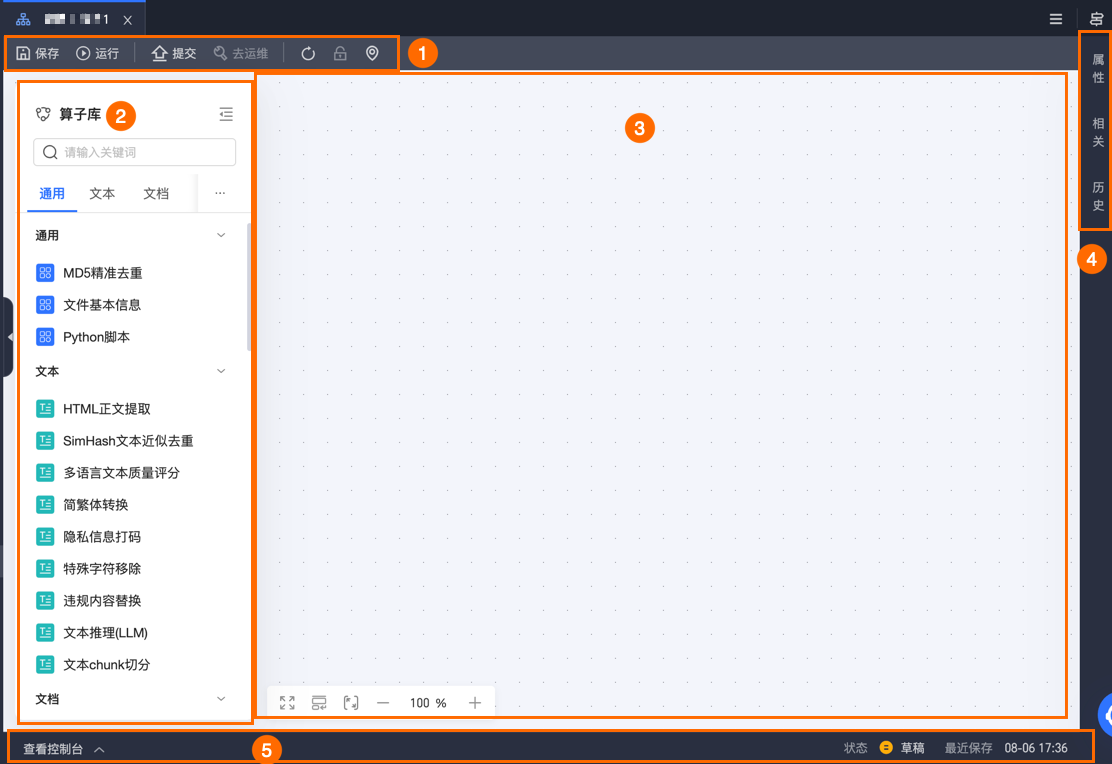Image resolution: width=1112 pixels, height=764 pixels.
Task: Click the operator list scrollbar
Action: [x=249, y=287]
